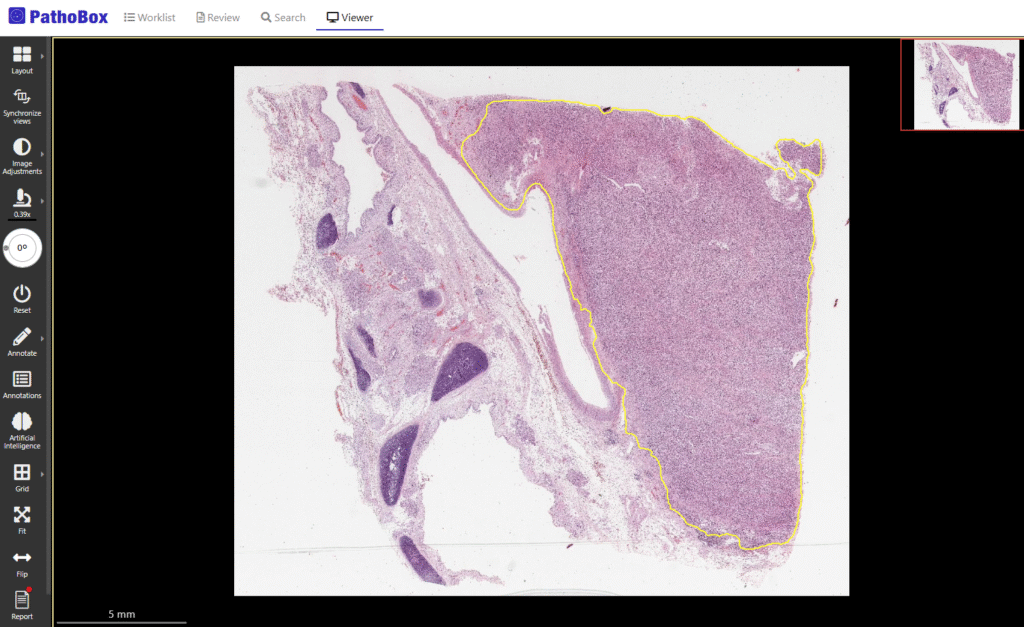The height and width of the screenshot is (627, 1024).
Task: Enable the Grid overlay
Action: pyautogui.click(x=20, y=472)
